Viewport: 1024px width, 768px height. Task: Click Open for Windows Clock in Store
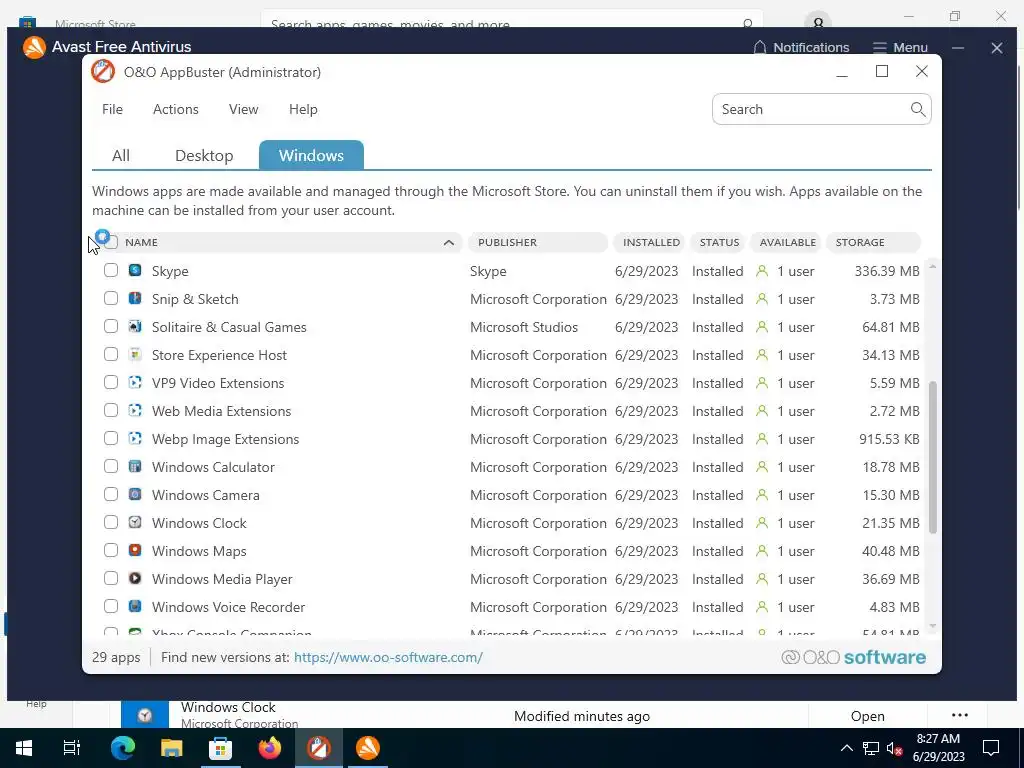867,716
